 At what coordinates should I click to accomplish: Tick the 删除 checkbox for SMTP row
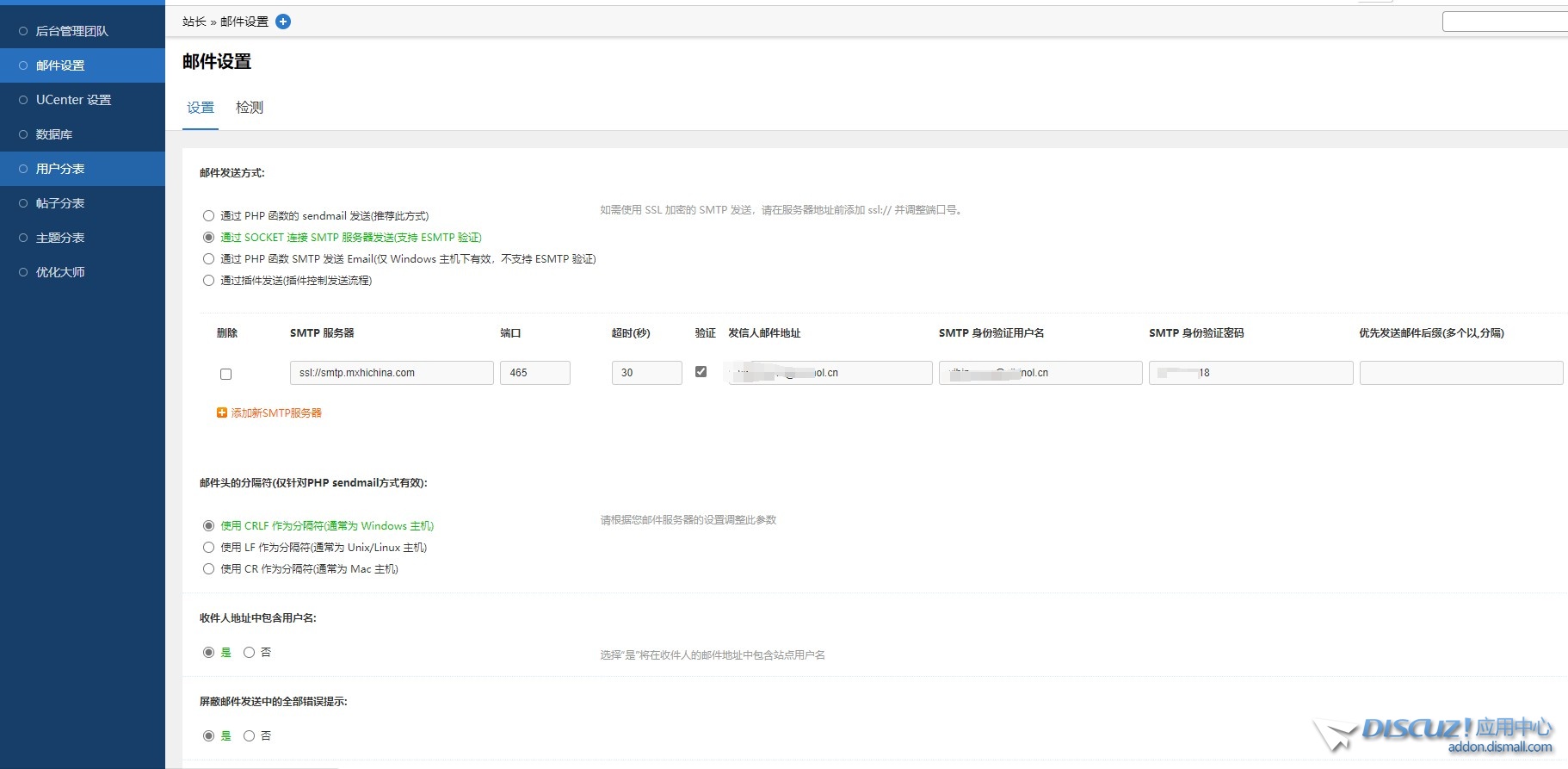tap(225, 374)
